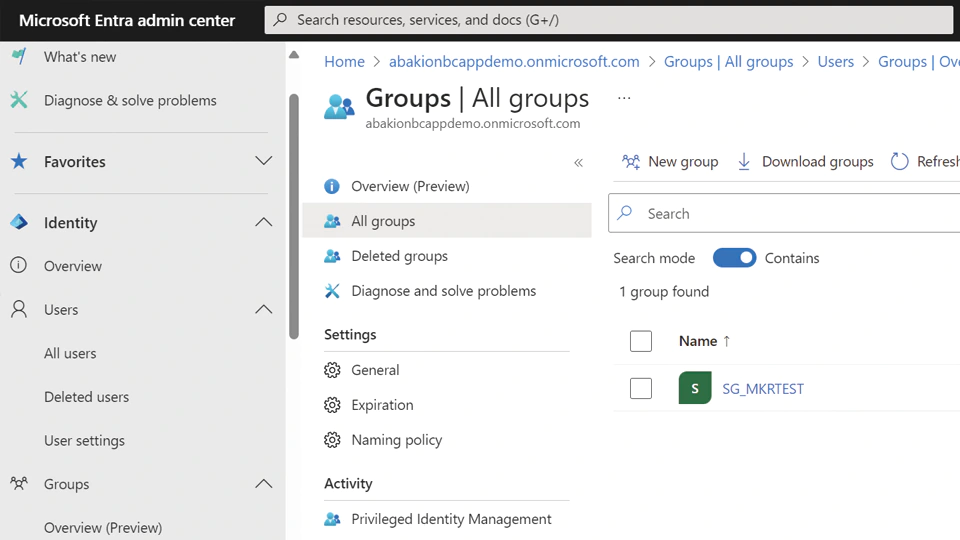Click the '1 group found' text

(x=664, y=291)
